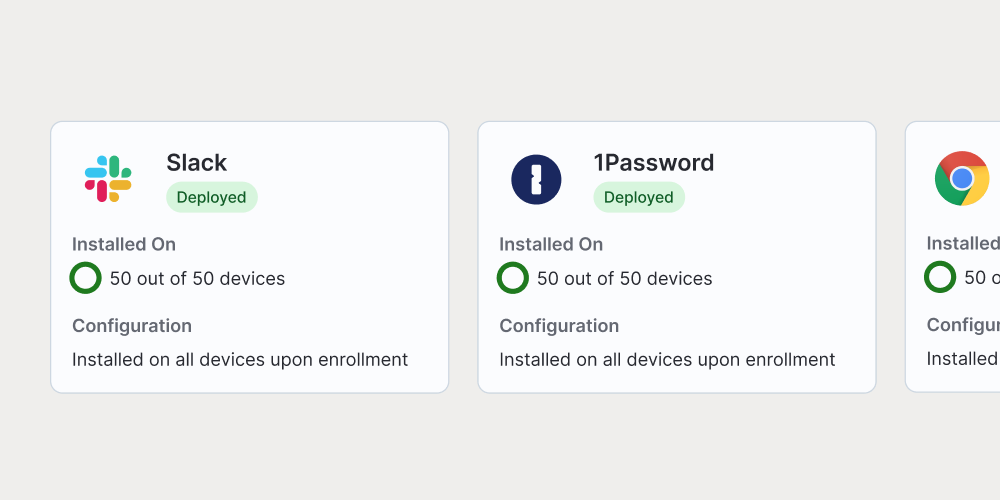Click the Deployed badge under 1Password
The image size is (1000, 500).
click(x=638, y=197)
